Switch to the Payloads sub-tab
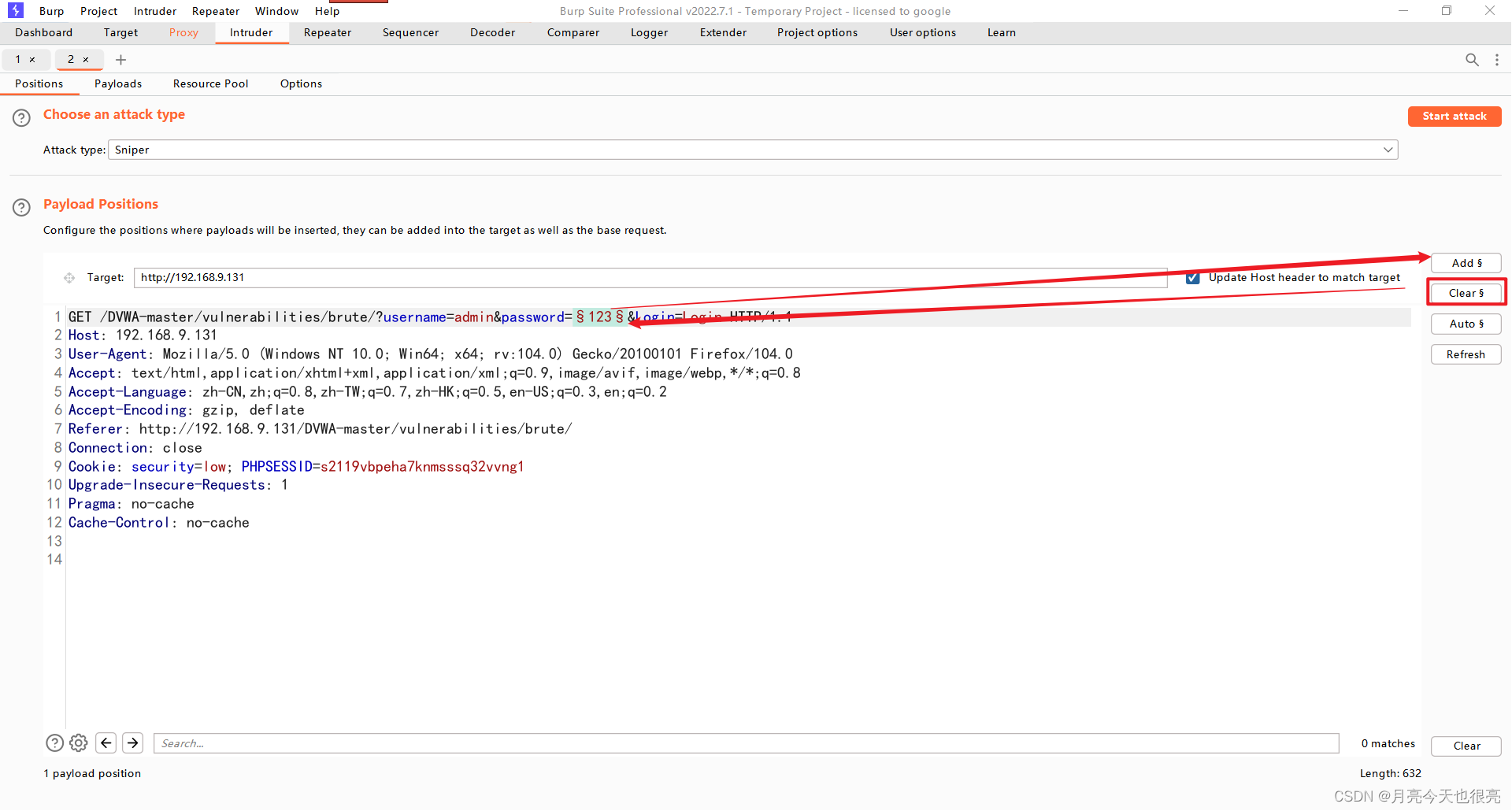 (118, 83)
